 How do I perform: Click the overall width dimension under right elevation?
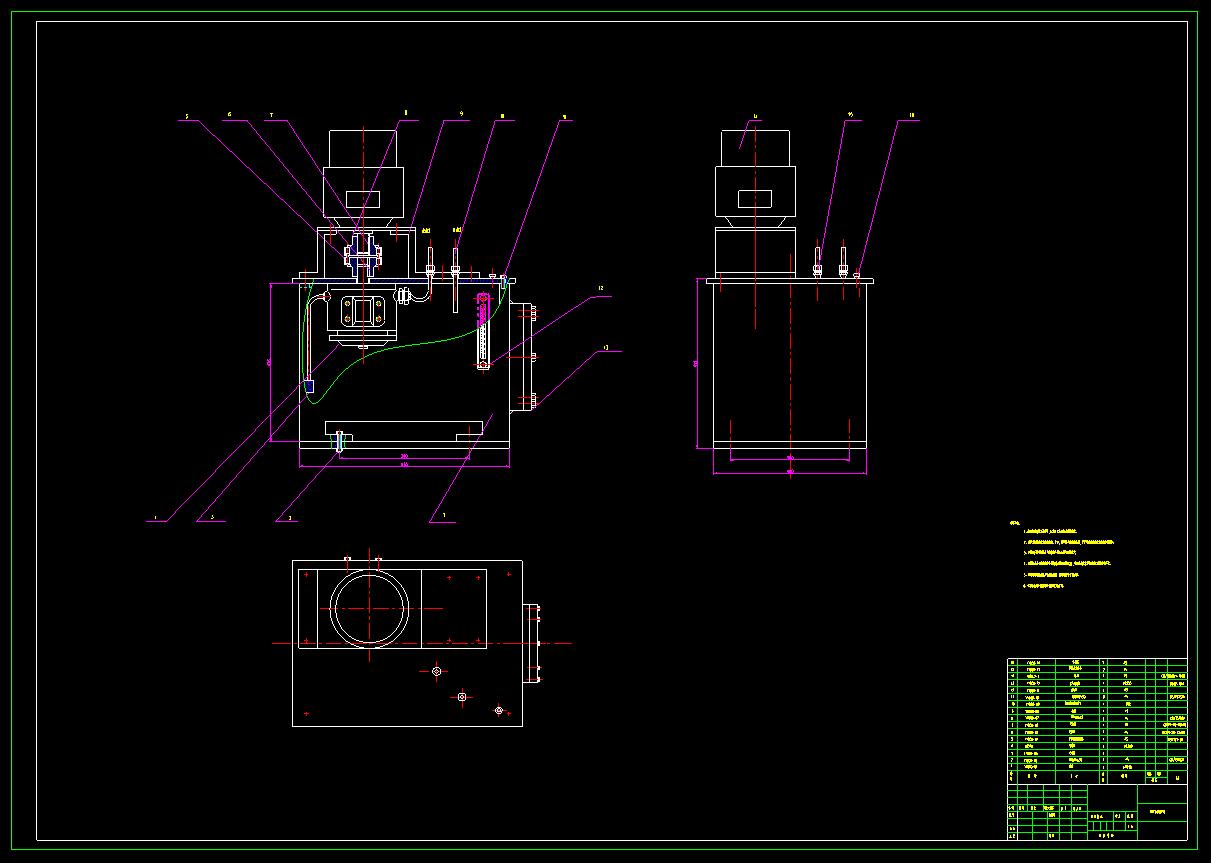790,472
